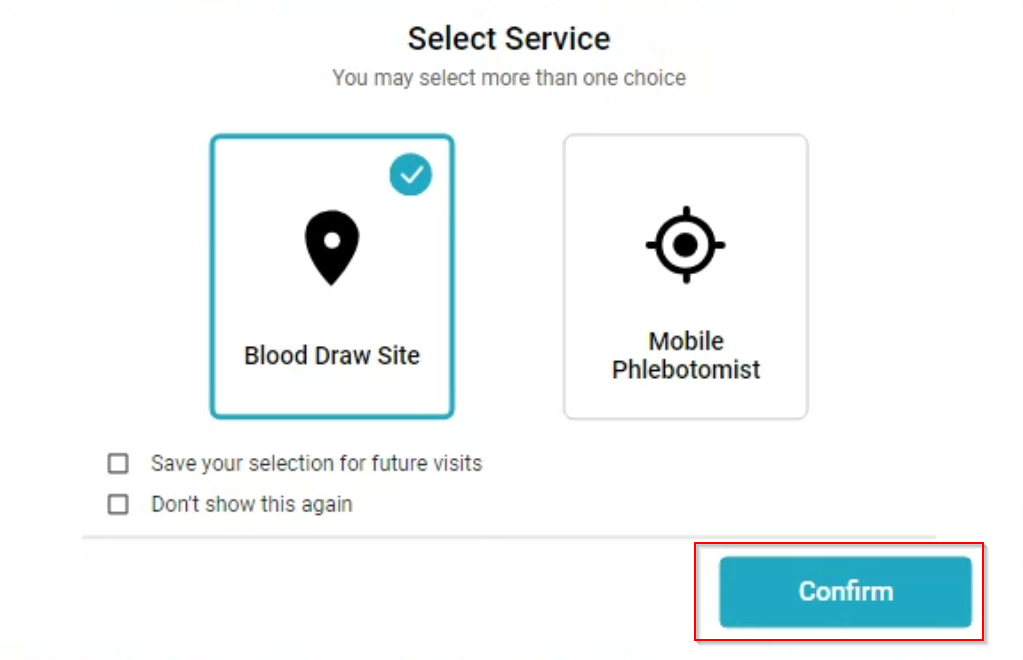Click the Select Service heading
Image resolution: width=1023 pixels, height=660 pixels.
click(x=509, y=39)
